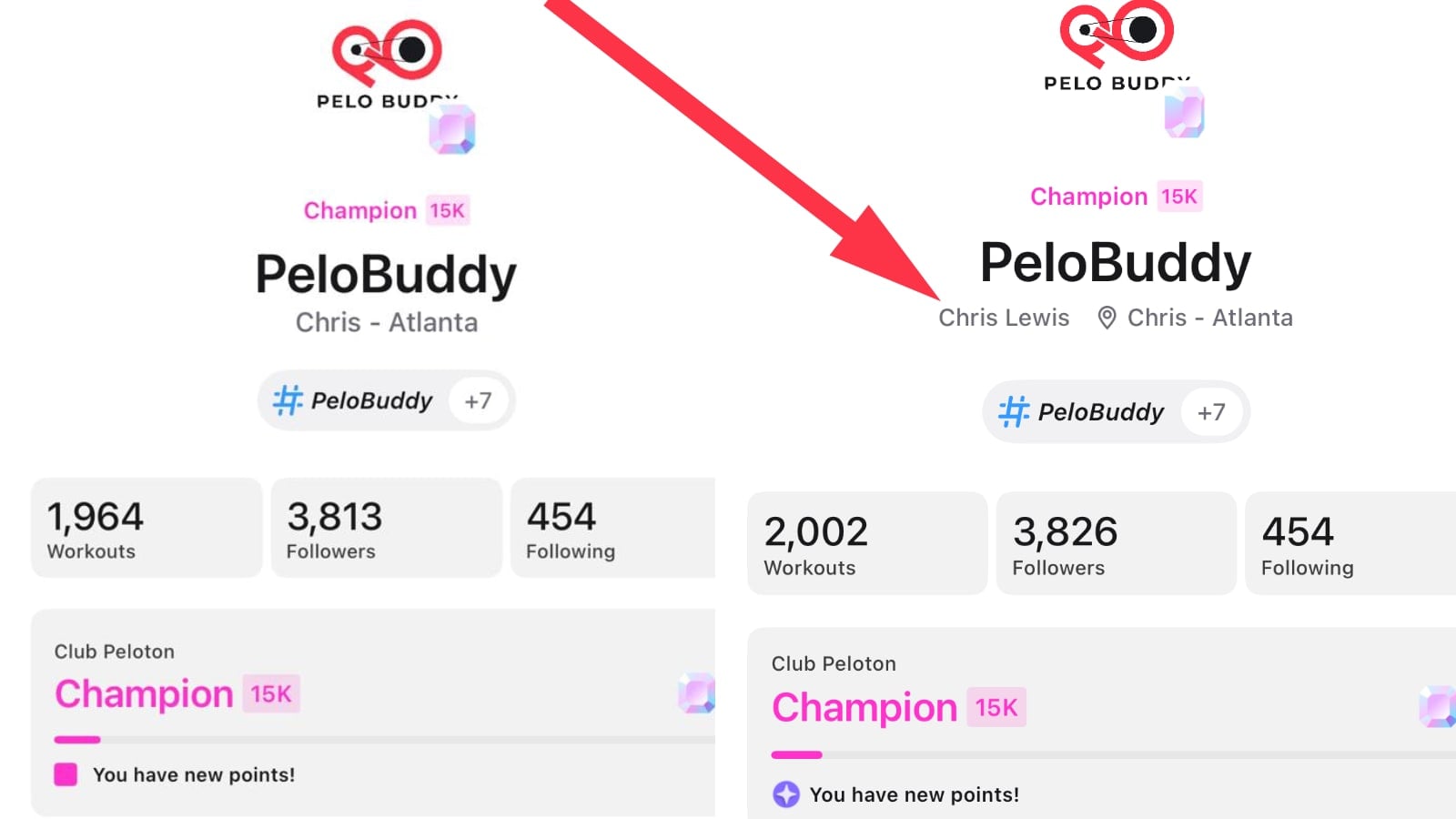This screenshot has height=819, width=1456.
Task: Tap the gem badge under left Pelo Buddy logo
Action: coord(452,129)
